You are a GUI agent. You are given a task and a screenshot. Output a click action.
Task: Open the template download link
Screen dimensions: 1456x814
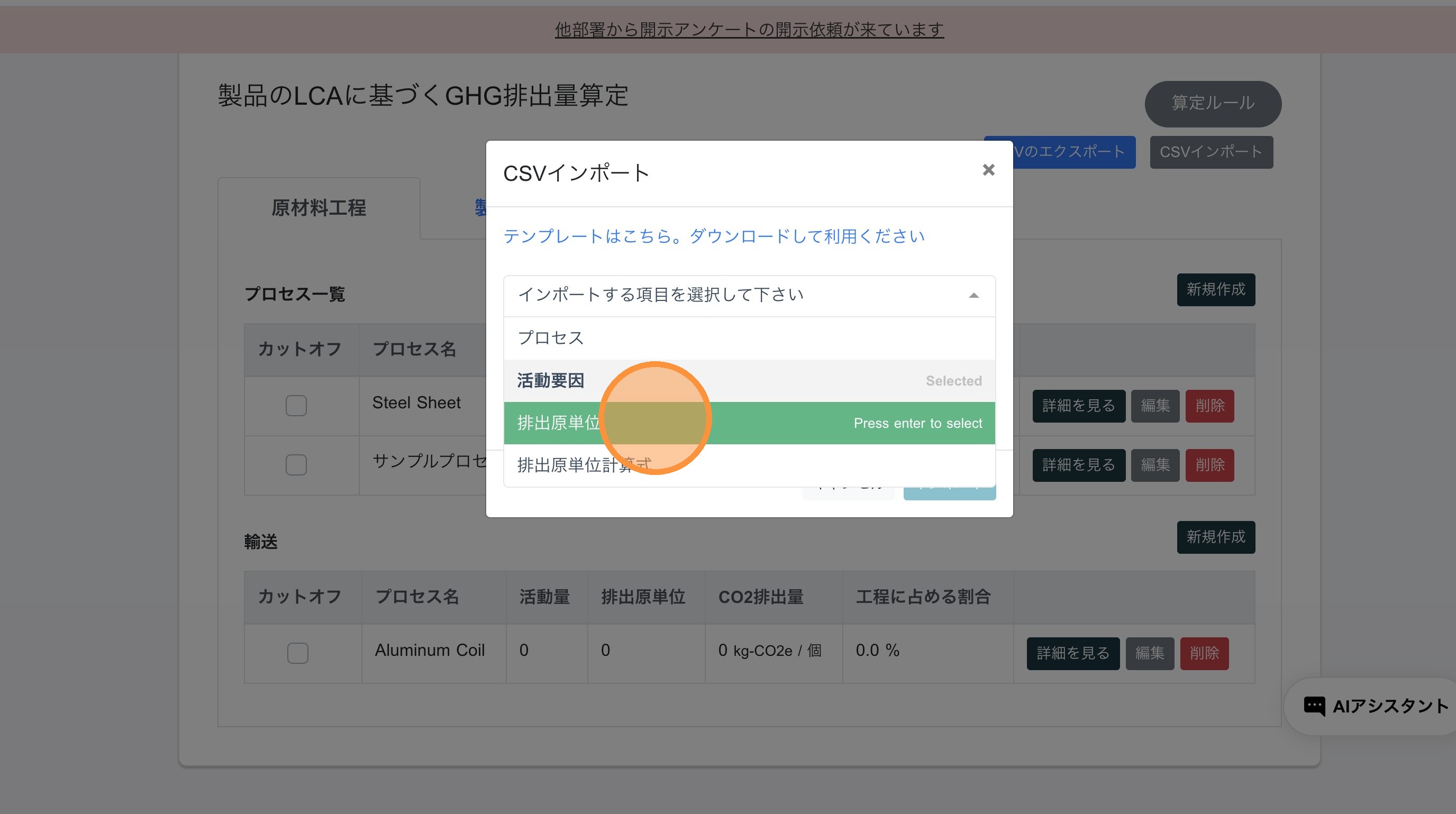[713, 236]
